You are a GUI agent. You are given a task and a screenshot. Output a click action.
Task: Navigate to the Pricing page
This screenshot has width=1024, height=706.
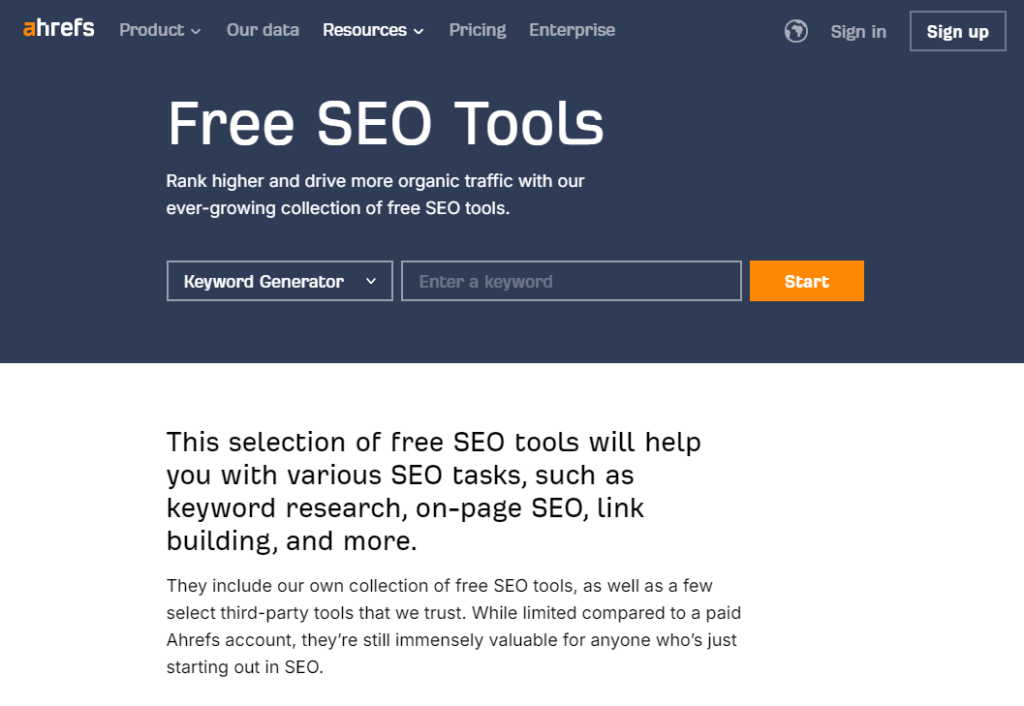[477, 30]
